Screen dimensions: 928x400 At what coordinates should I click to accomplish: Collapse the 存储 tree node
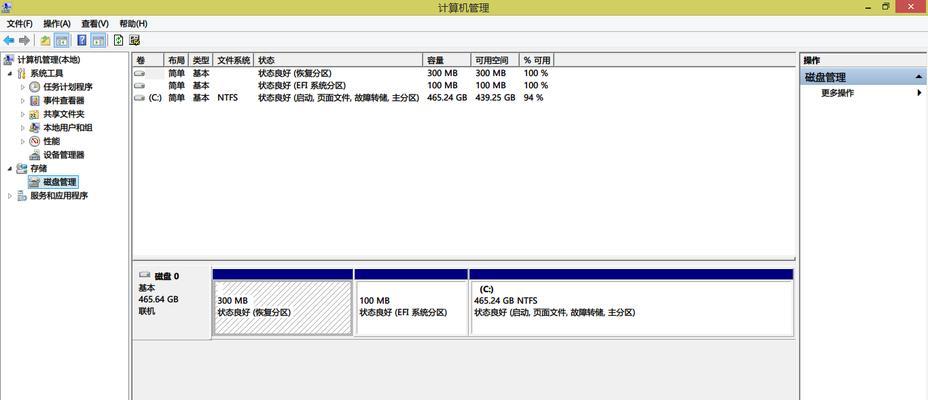[x=9, y=169]
